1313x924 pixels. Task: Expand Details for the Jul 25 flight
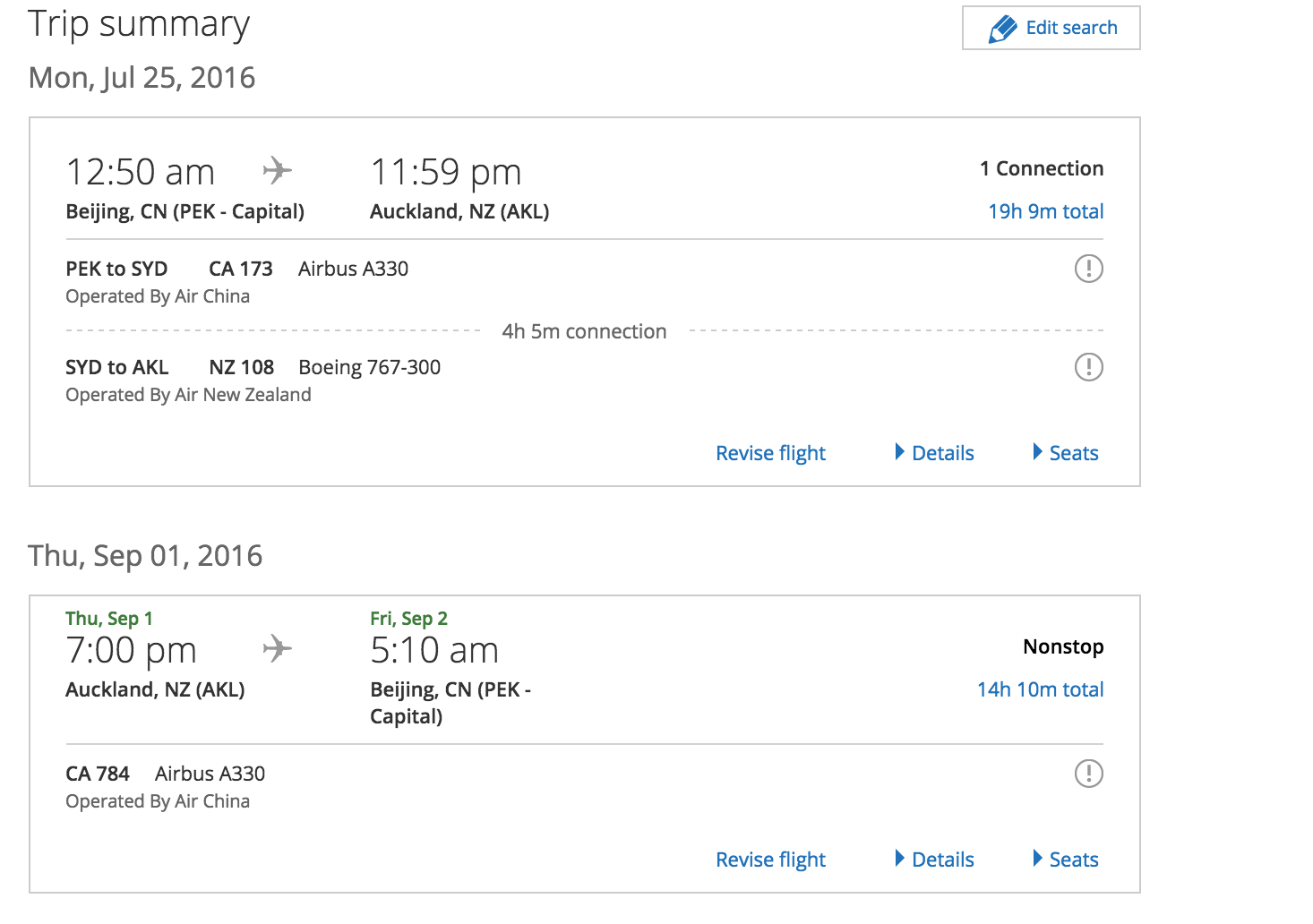[x=935, y=453]
